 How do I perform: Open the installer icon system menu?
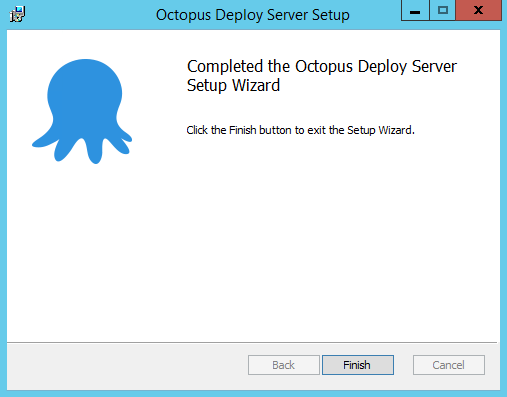pos(17,14)
